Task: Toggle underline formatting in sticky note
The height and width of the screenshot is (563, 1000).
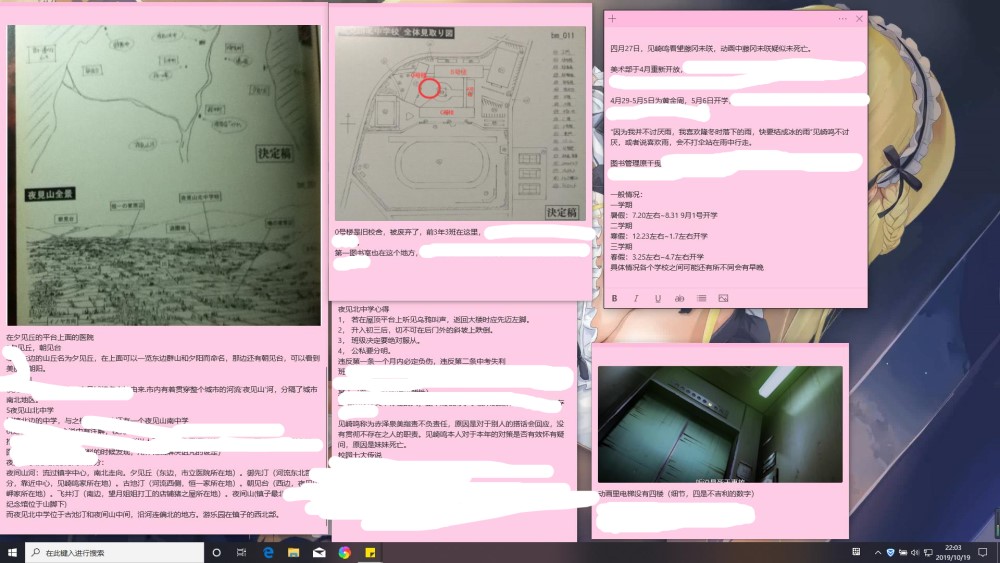Action: (x=658, y=298)
